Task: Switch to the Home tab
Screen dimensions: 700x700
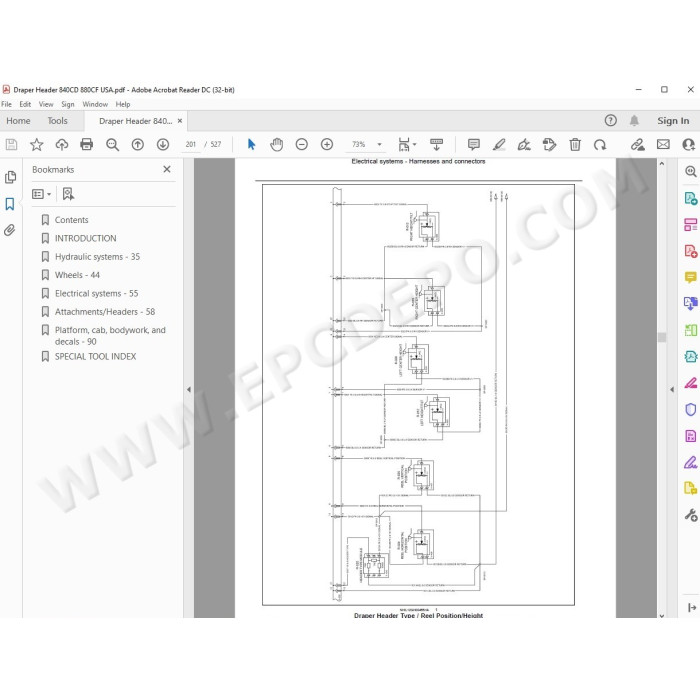Action: pos(18,121)
